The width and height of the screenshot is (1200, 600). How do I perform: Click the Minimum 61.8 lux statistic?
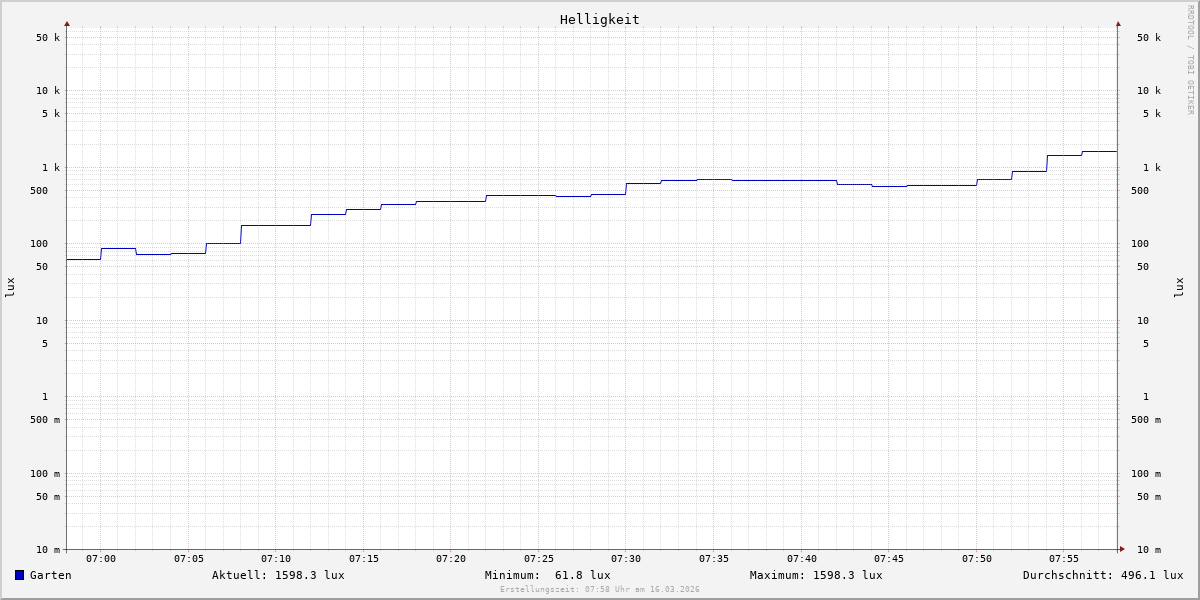tap(547, 575)
